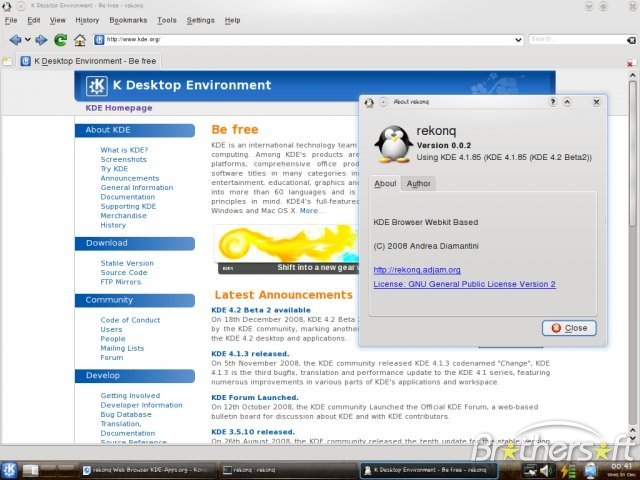The height and width of the screenshot is (480, 640).
Task: Open the rekonq.adjam.org link
Action: click(416, 270)
